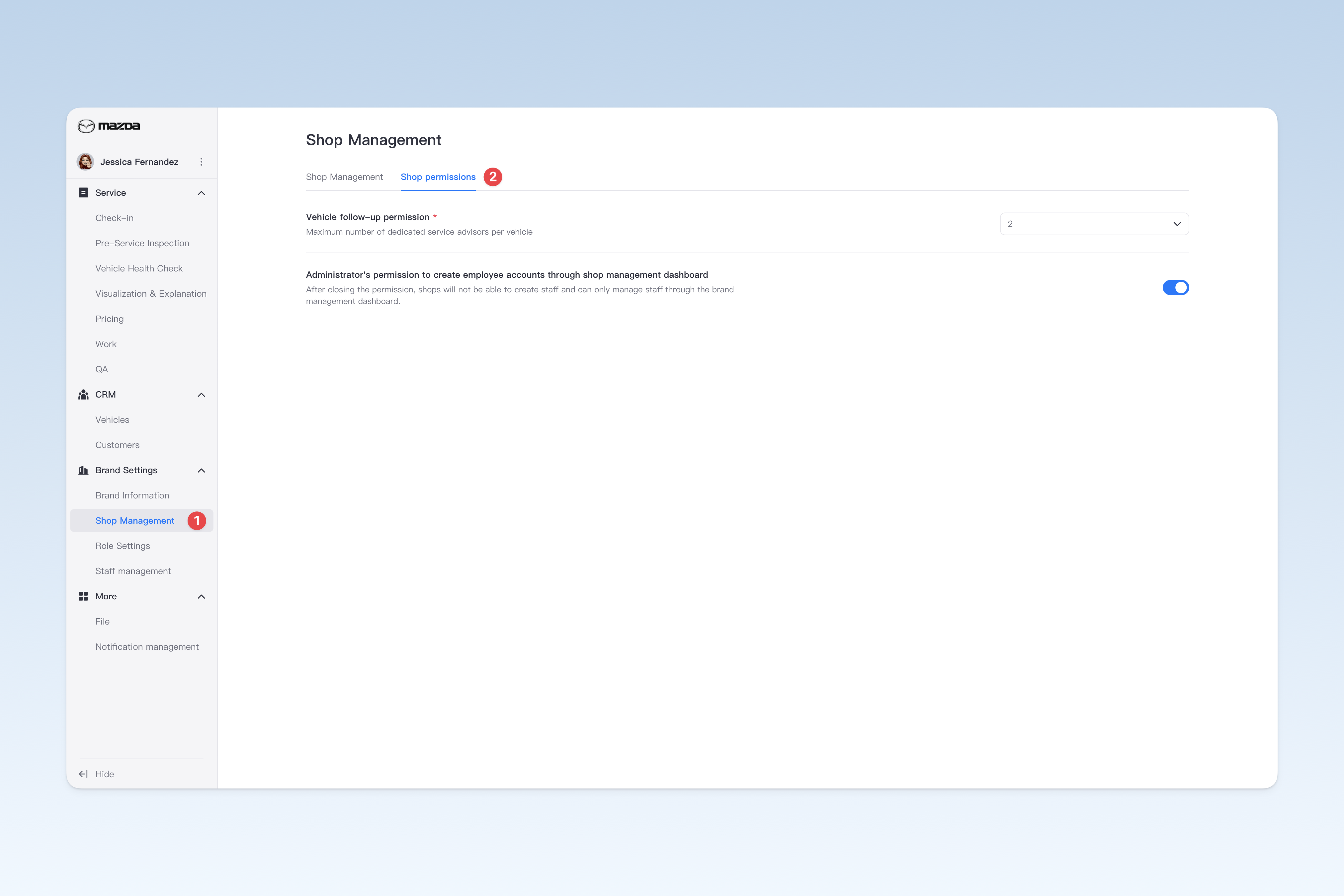Screen dimensions: 1344x896
Task: Switch to the Shop Management tab
Action: [344, 177]
